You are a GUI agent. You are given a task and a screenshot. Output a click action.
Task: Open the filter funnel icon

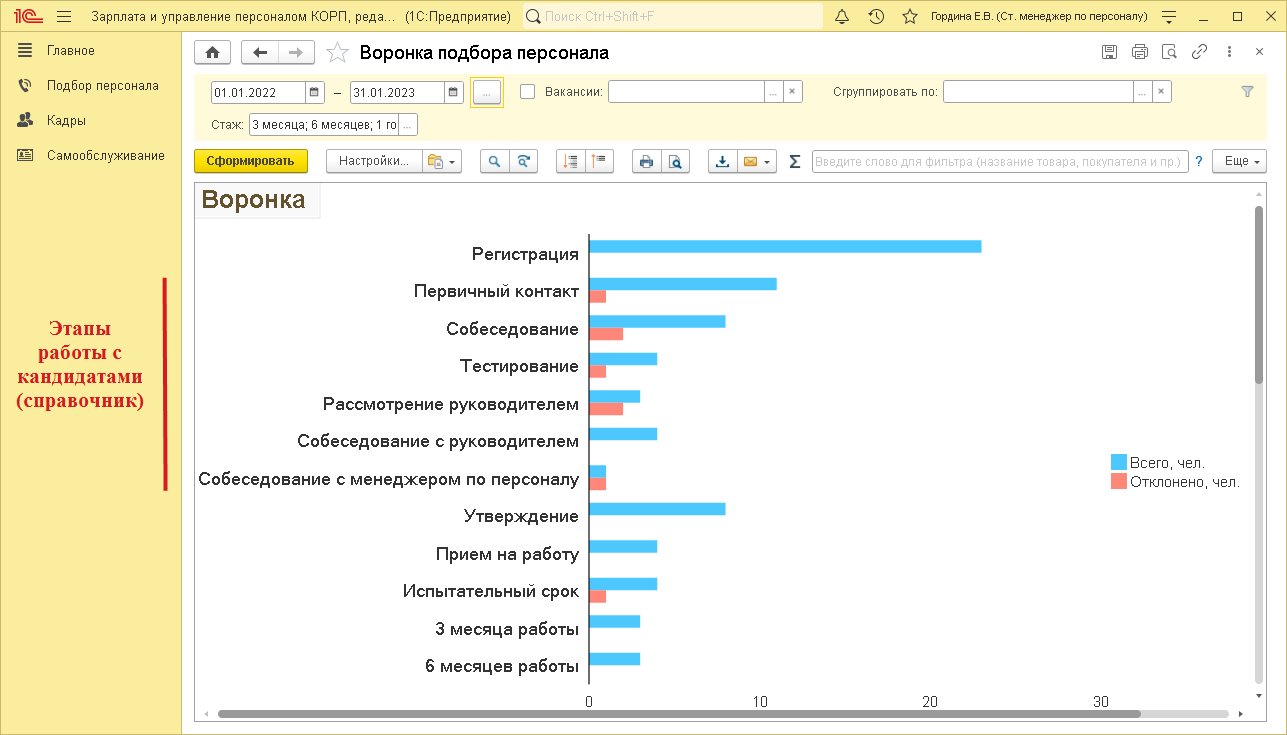point(1247,91)
